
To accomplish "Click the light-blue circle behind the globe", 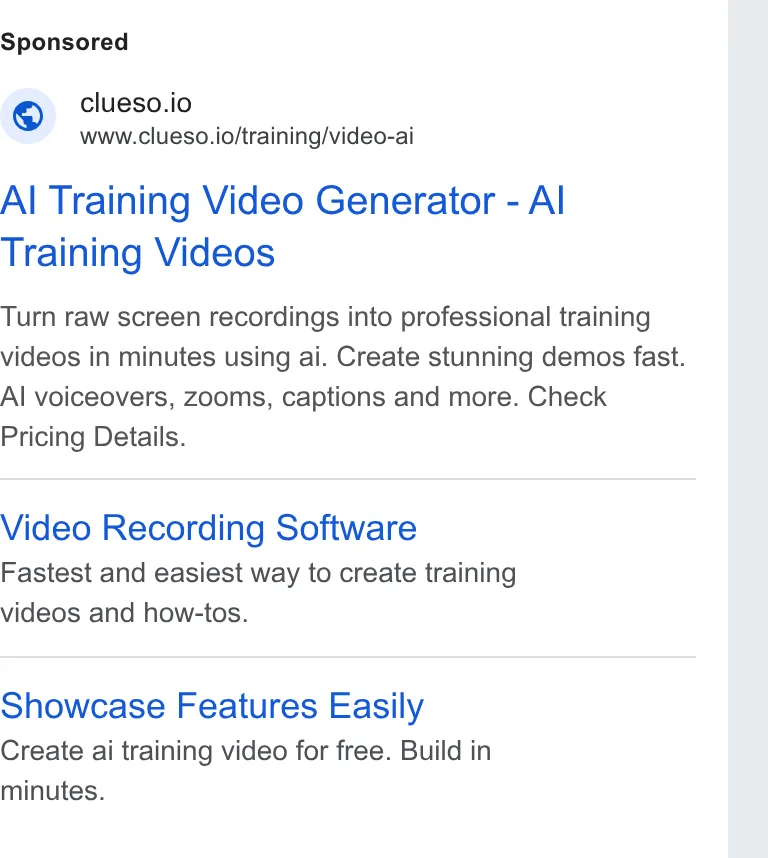I will tap(28, 116).
